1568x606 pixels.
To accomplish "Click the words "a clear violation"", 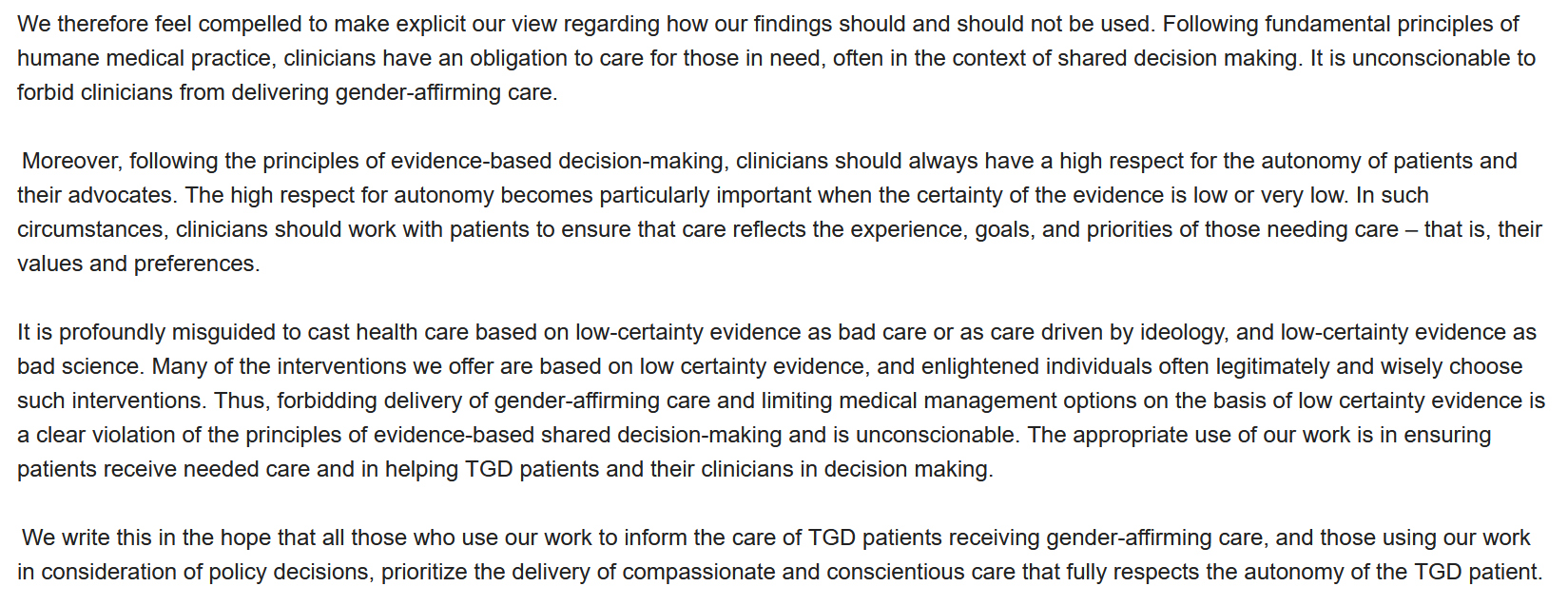I will (x=88, y=435).
